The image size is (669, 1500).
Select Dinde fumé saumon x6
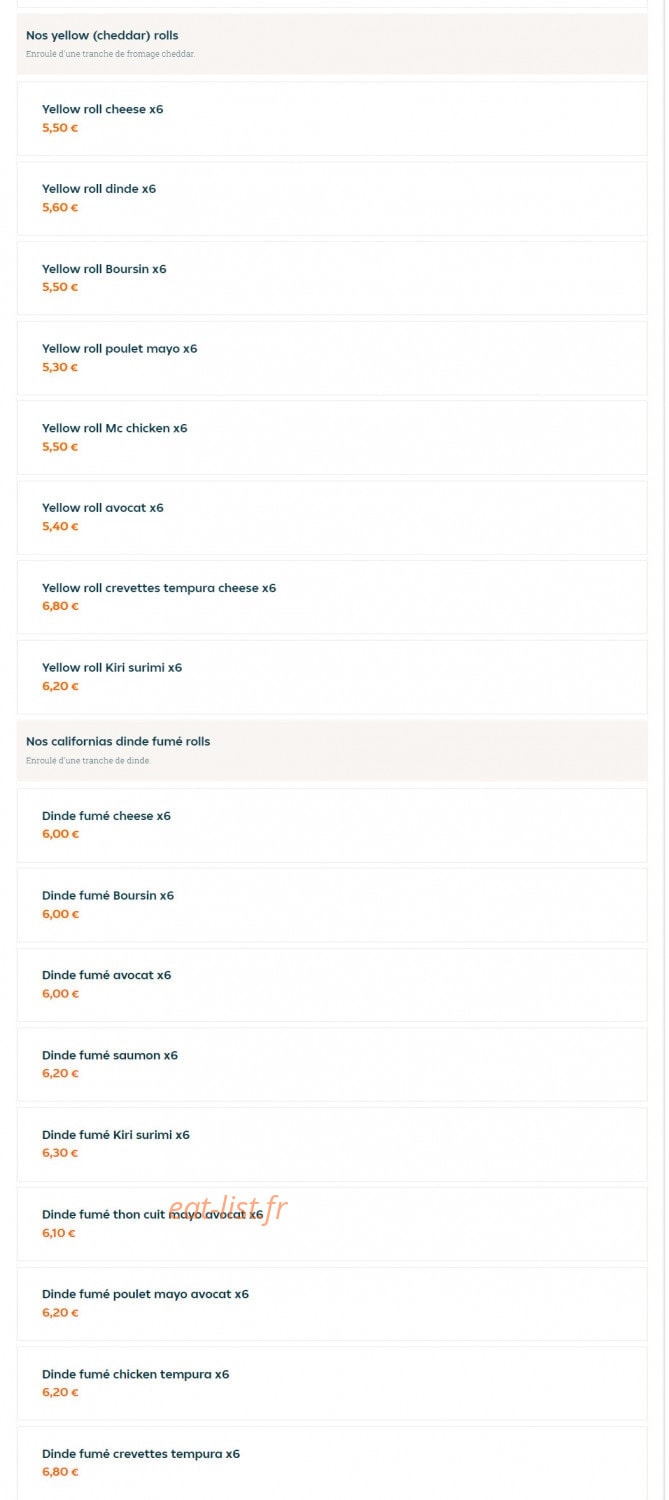332,1064
